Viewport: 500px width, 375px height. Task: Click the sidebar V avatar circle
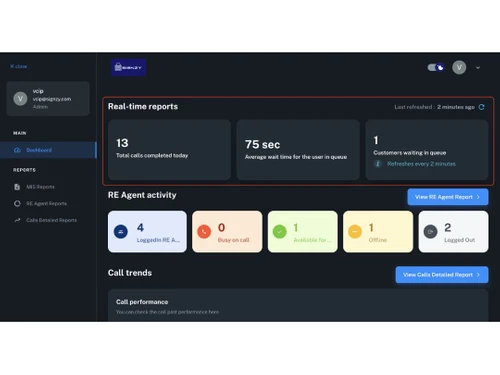(x=20, y=99)
